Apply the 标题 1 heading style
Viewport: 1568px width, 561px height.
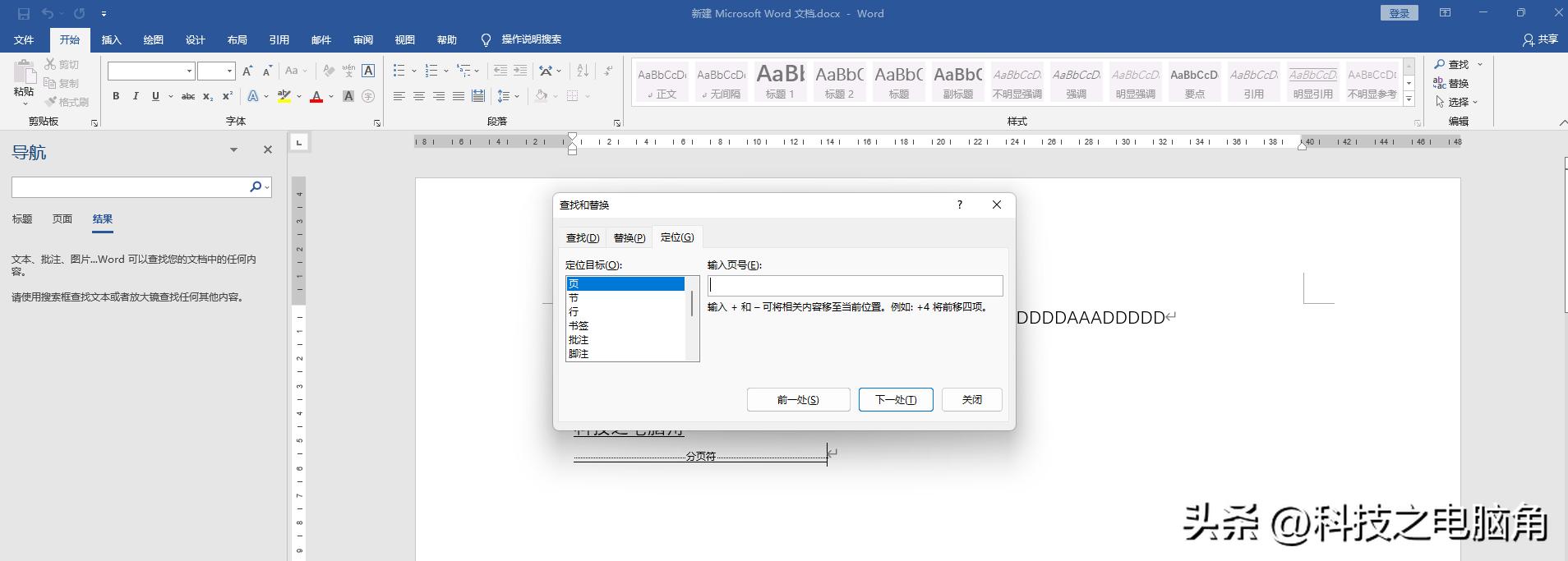[x=781, y=81]
